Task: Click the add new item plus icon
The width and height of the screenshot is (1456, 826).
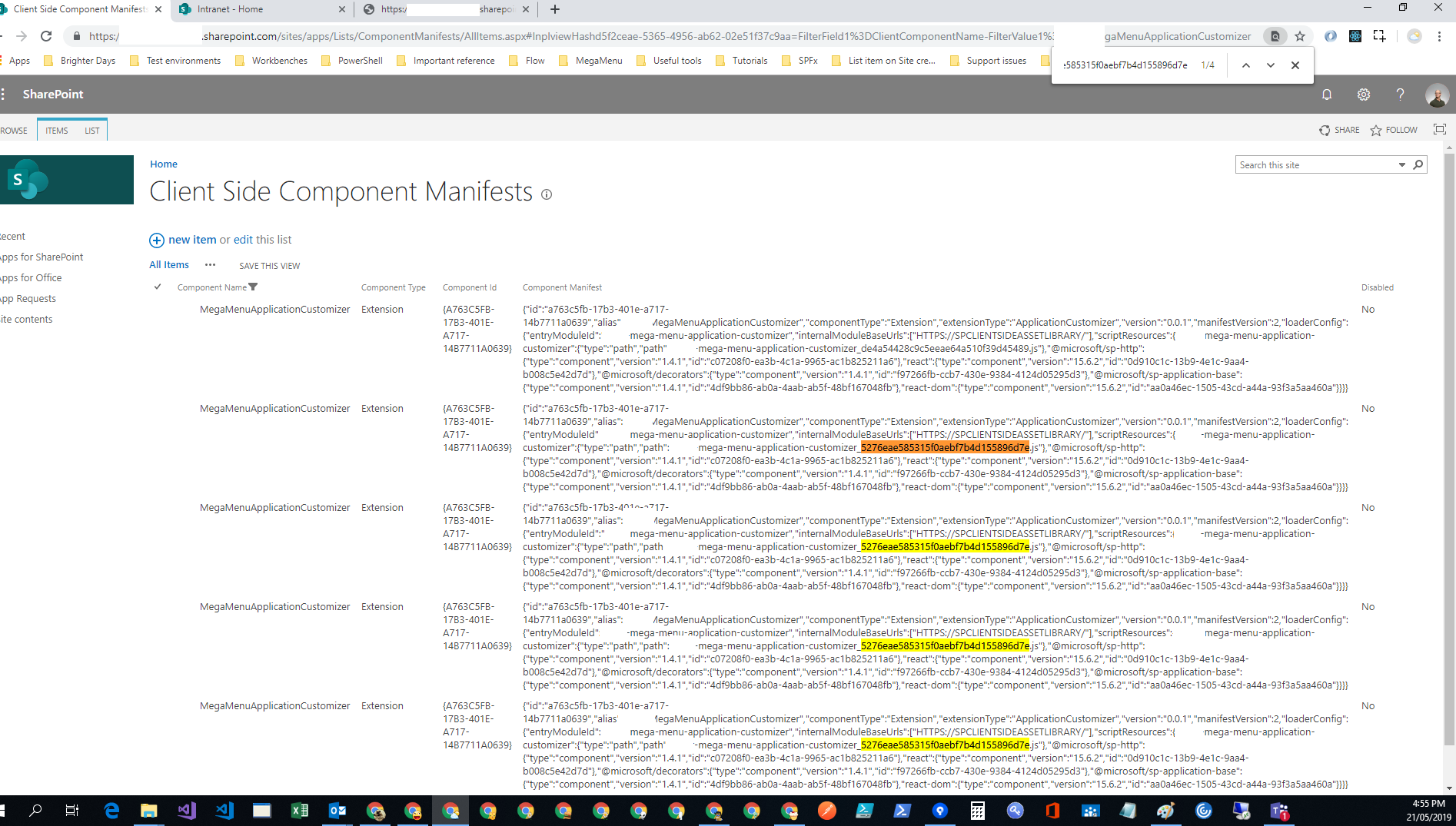Action: (x=156, y=241)
